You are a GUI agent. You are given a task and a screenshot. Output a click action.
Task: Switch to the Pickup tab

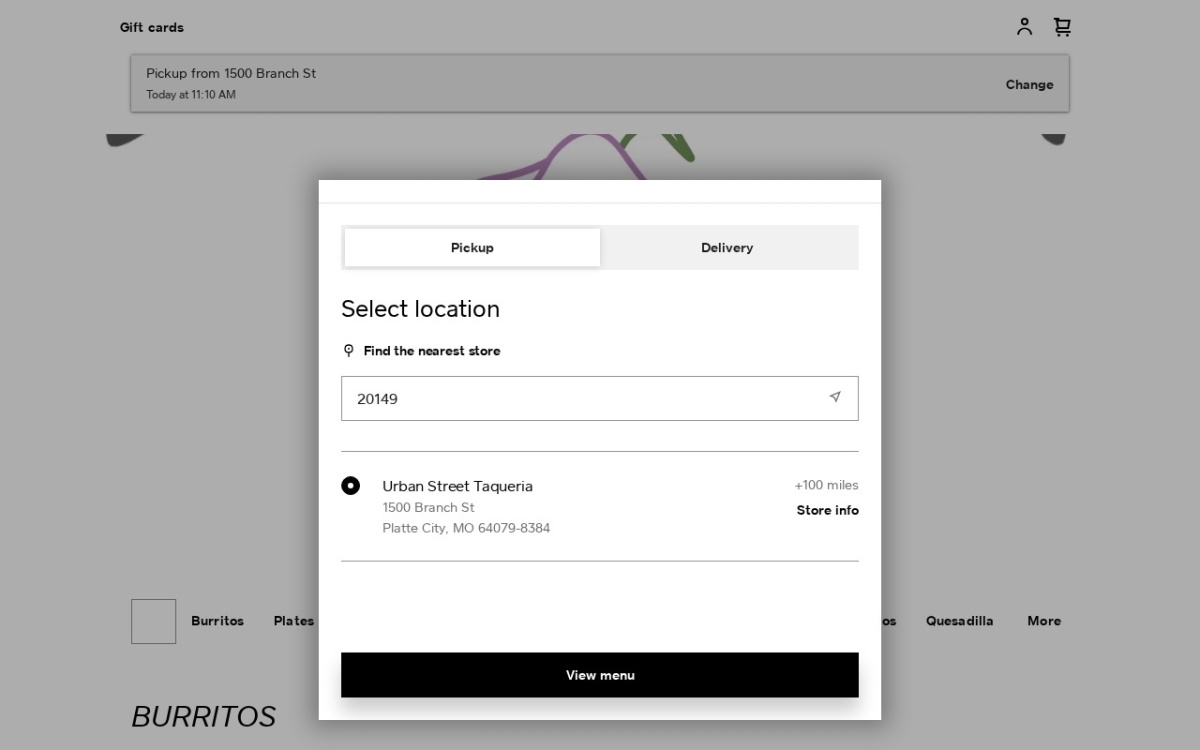(472, 247)
